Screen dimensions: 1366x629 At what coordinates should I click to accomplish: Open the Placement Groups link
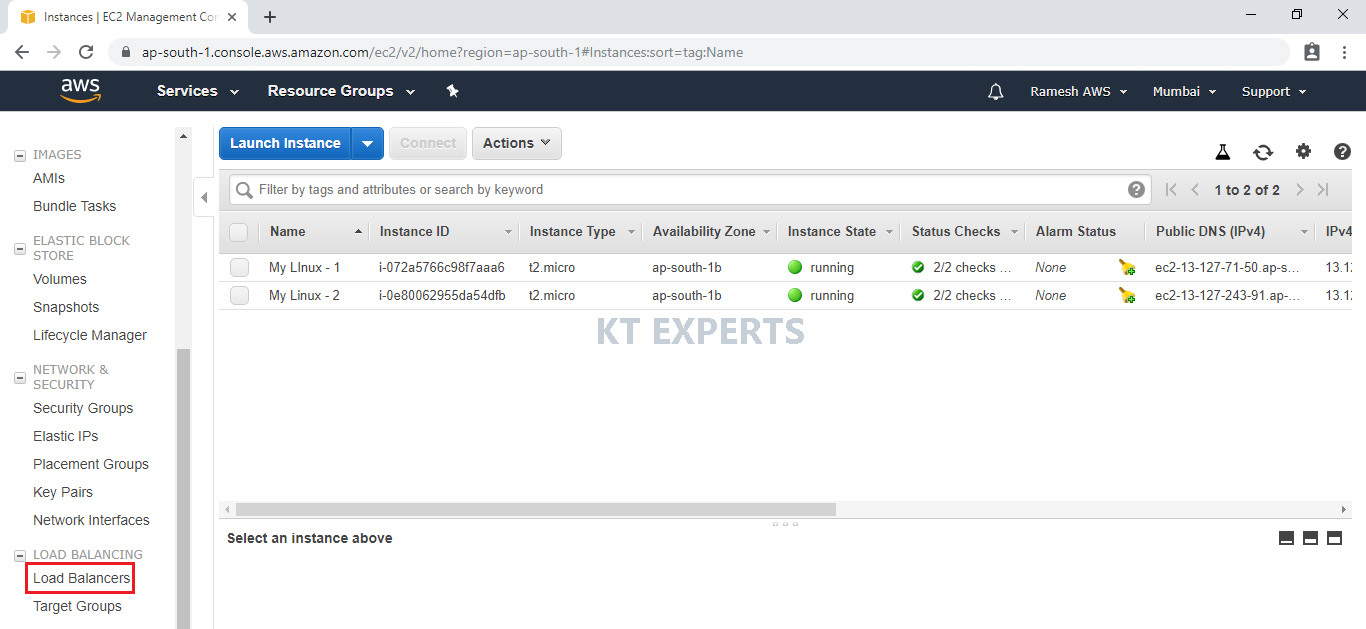tap(91, 464)
